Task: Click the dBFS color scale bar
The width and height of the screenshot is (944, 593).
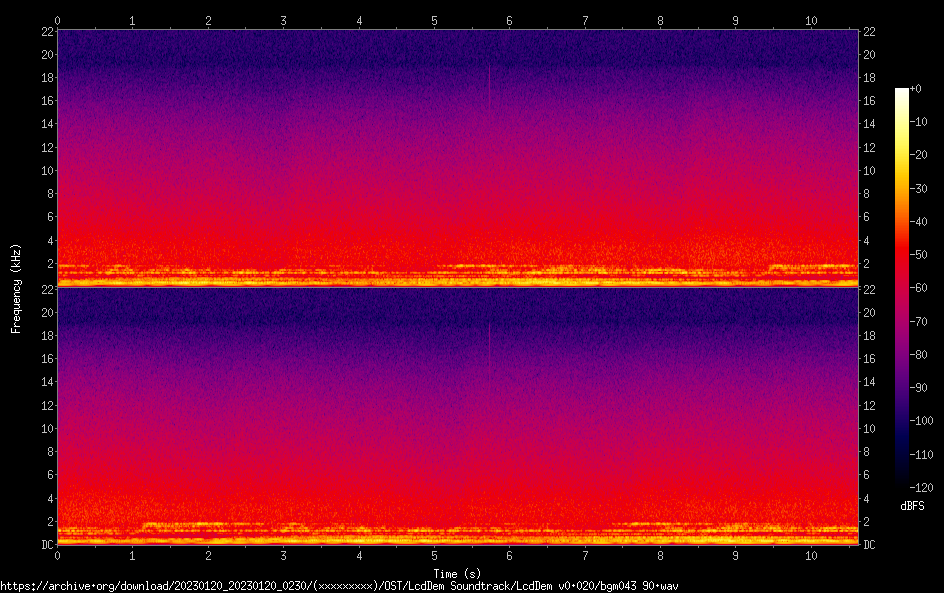Action: pyautogui.click(x=902, y=285)
